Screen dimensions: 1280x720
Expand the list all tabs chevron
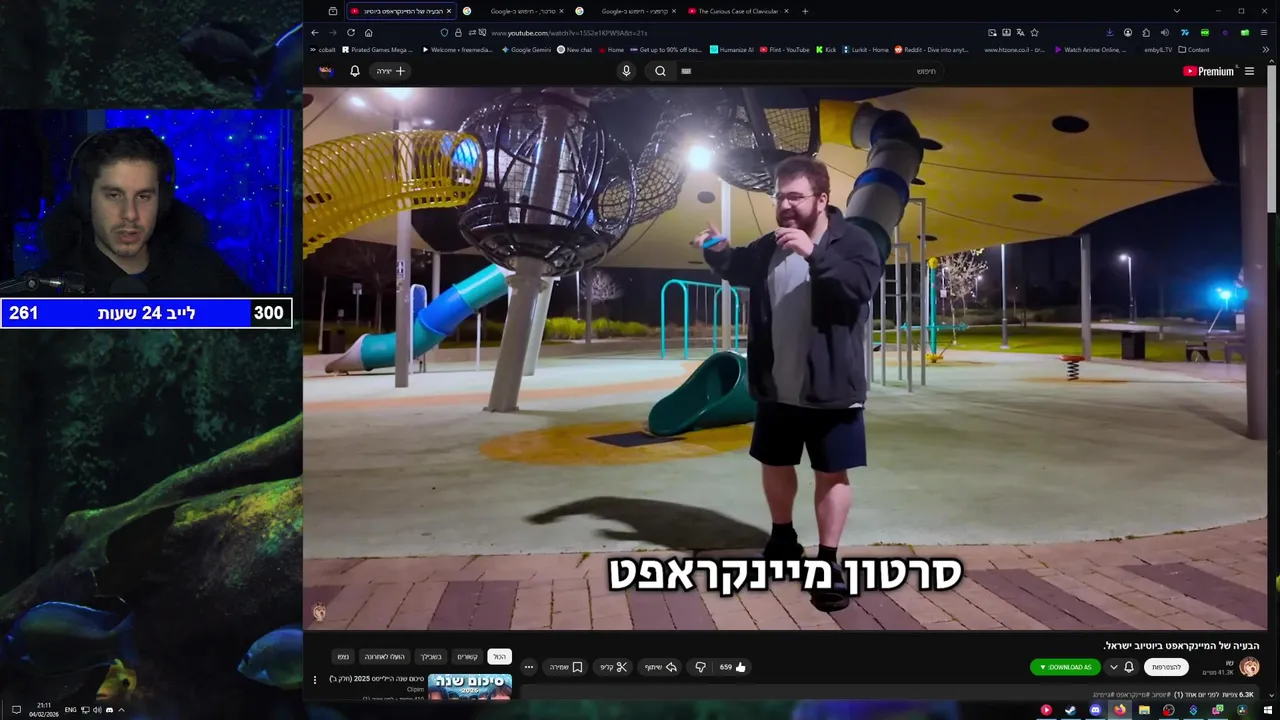(x=1176, y=11)
